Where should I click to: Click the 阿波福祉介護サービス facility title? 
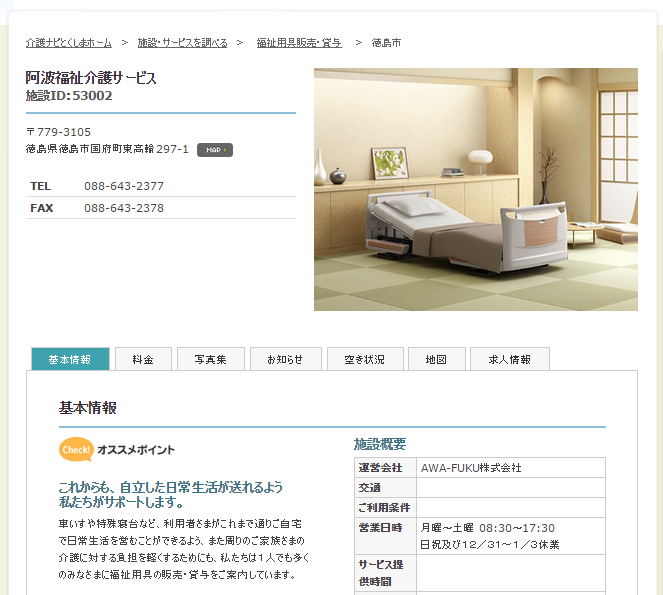[x=91, y=77]
